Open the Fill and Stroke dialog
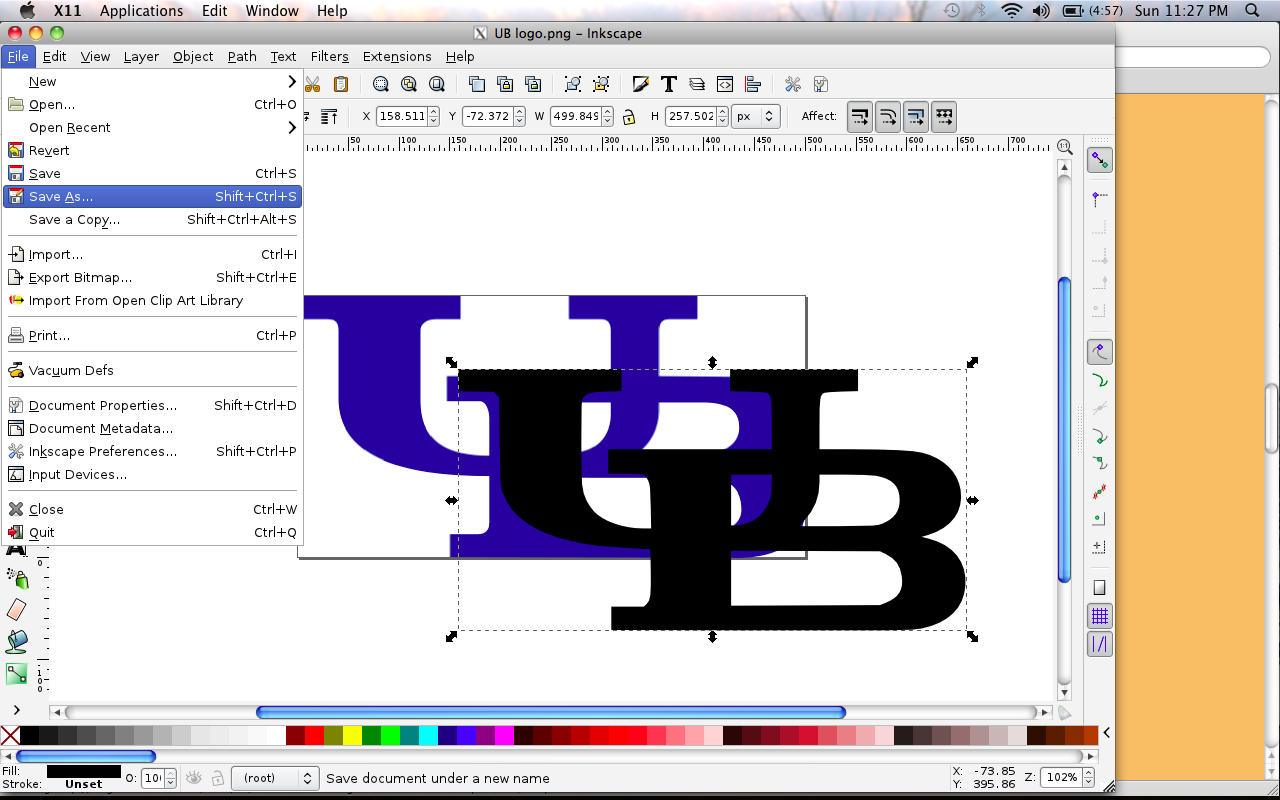Image resolution: width=1280 pixels, height=800 pixels. point(641,84)
